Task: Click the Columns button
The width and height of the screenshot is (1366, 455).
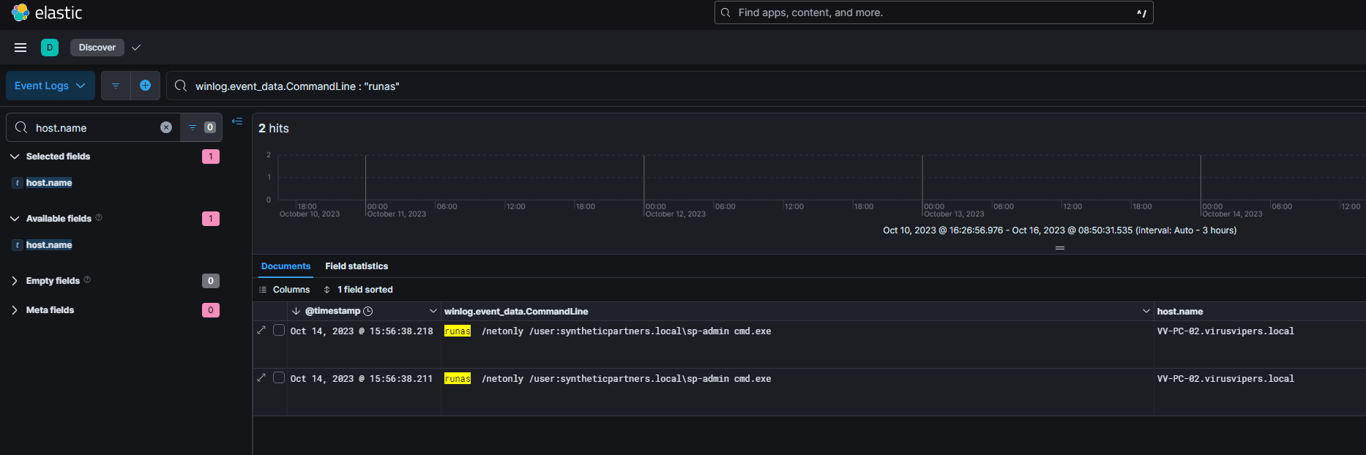Action: click(284, 289)
